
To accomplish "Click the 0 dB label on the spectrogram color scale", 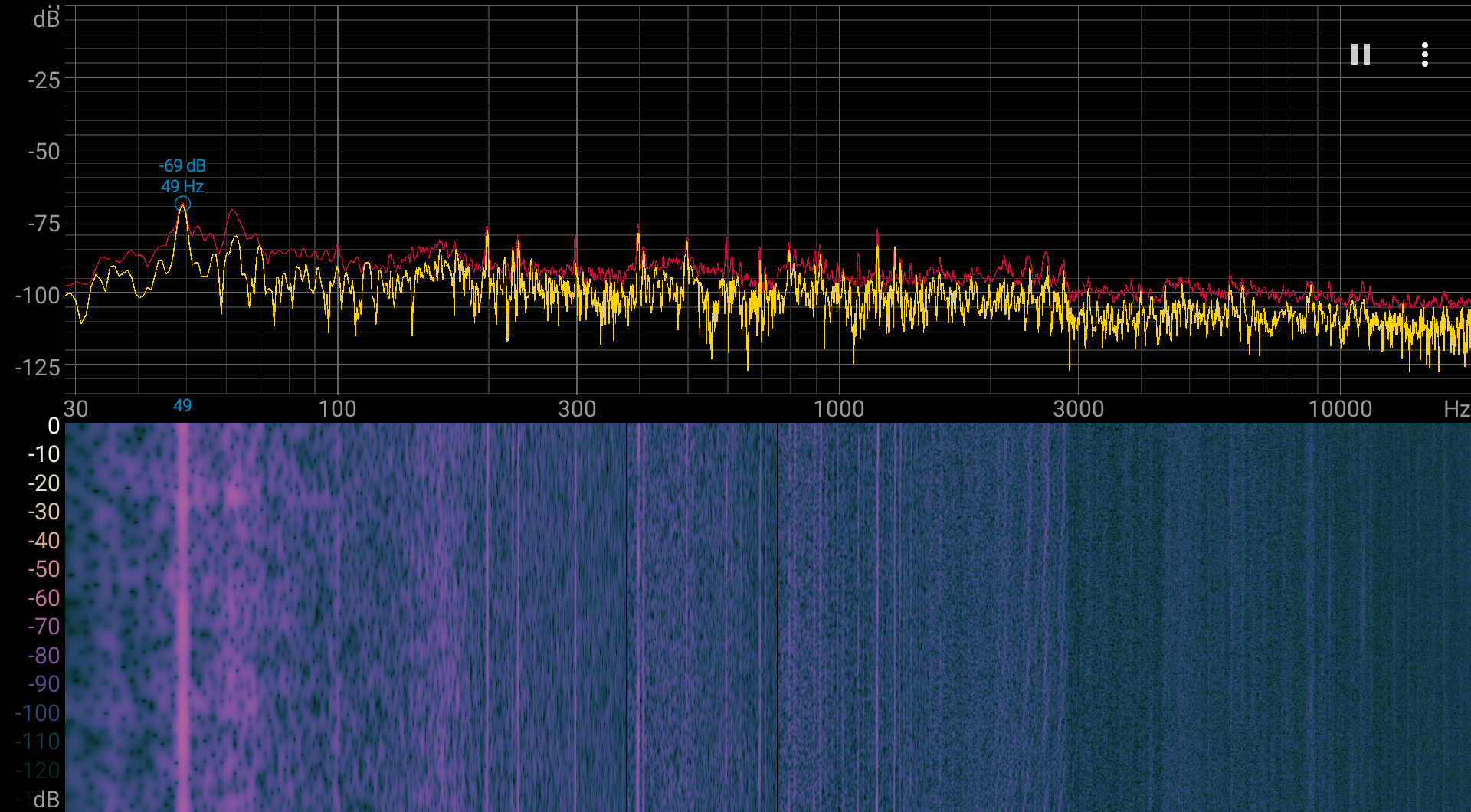I will point(54,426).
